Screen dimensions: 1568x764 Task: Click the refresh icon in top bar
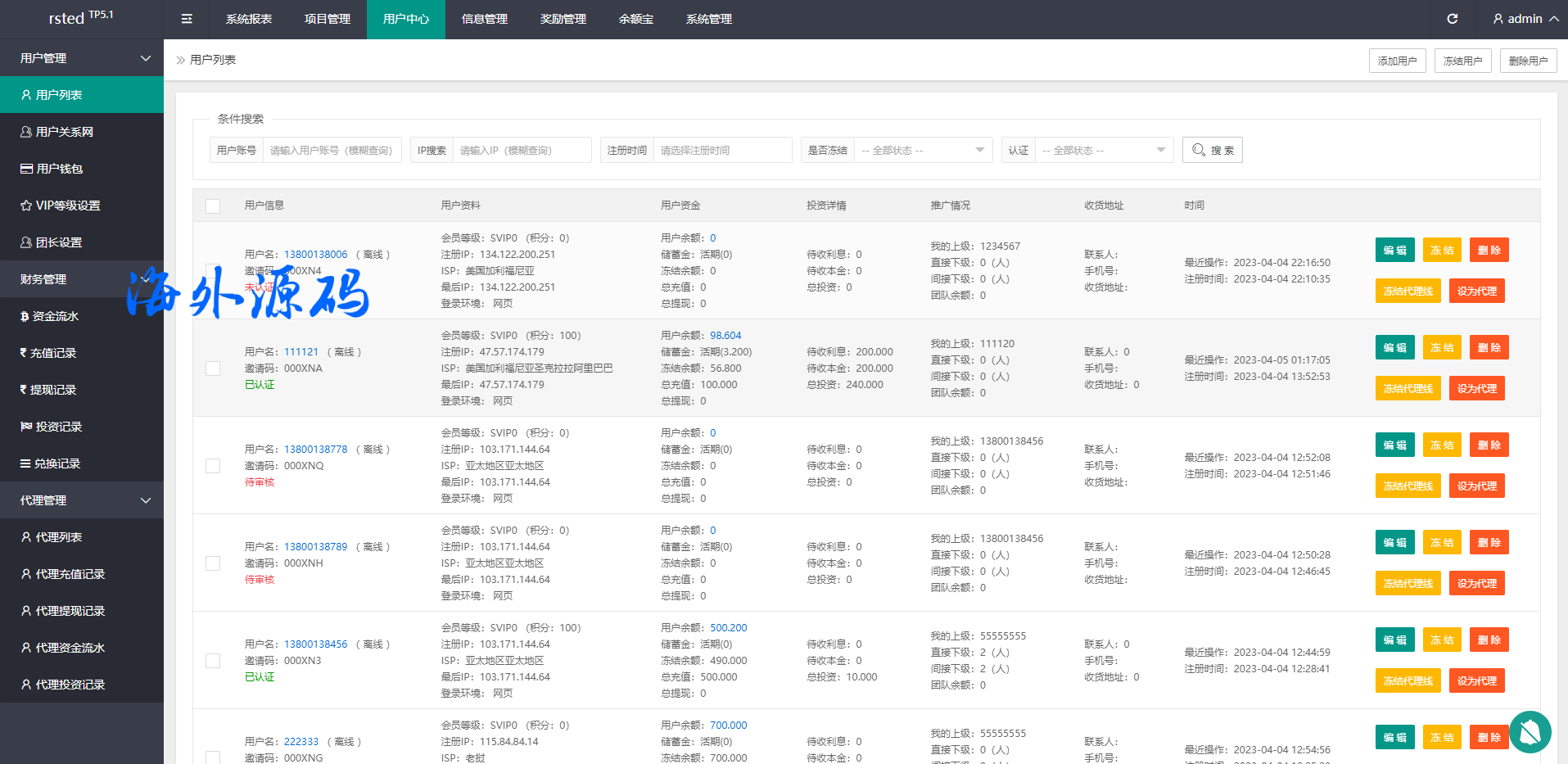click(x=1452, y=19)
